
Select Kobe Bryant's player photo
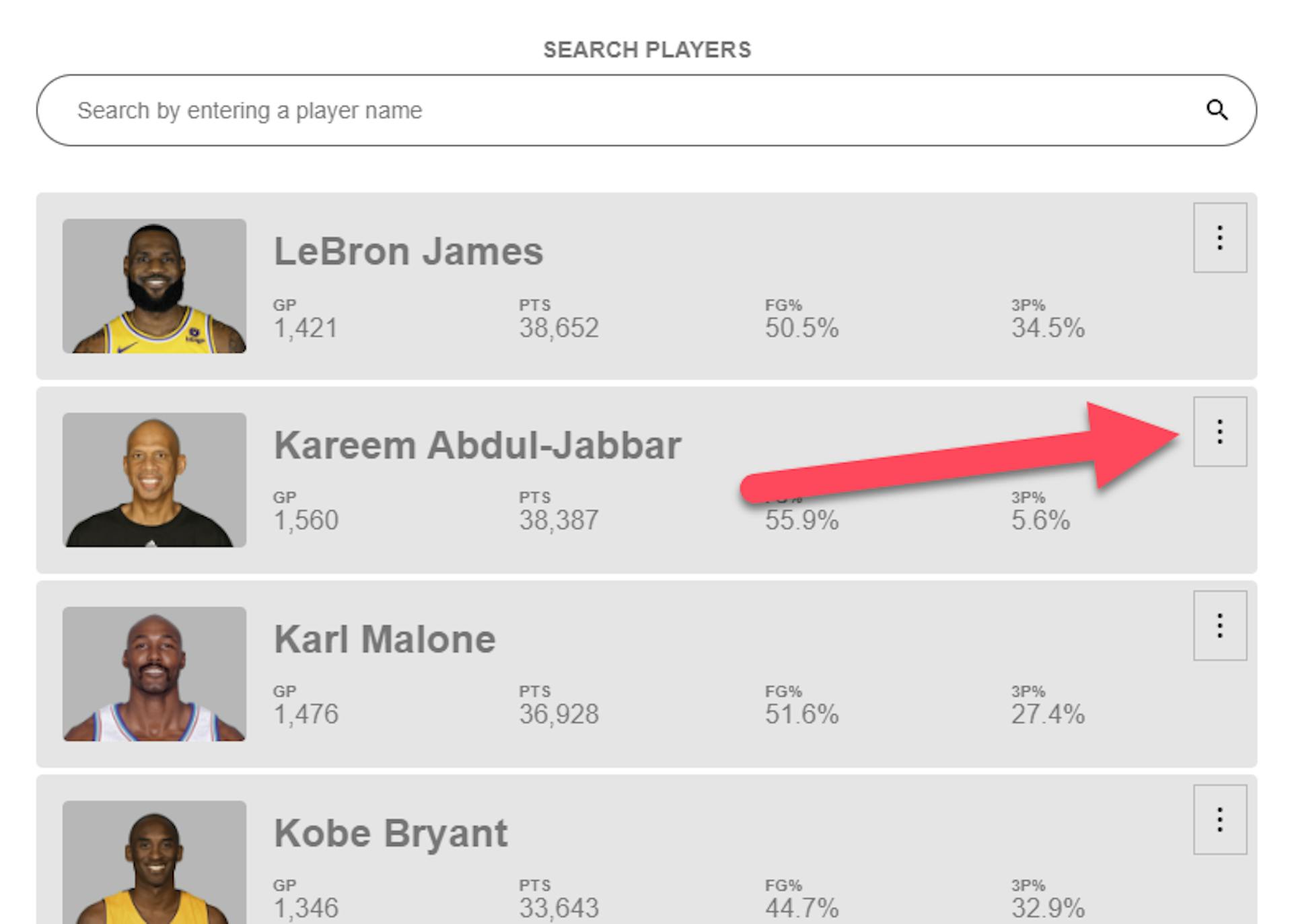pos(154,863)
